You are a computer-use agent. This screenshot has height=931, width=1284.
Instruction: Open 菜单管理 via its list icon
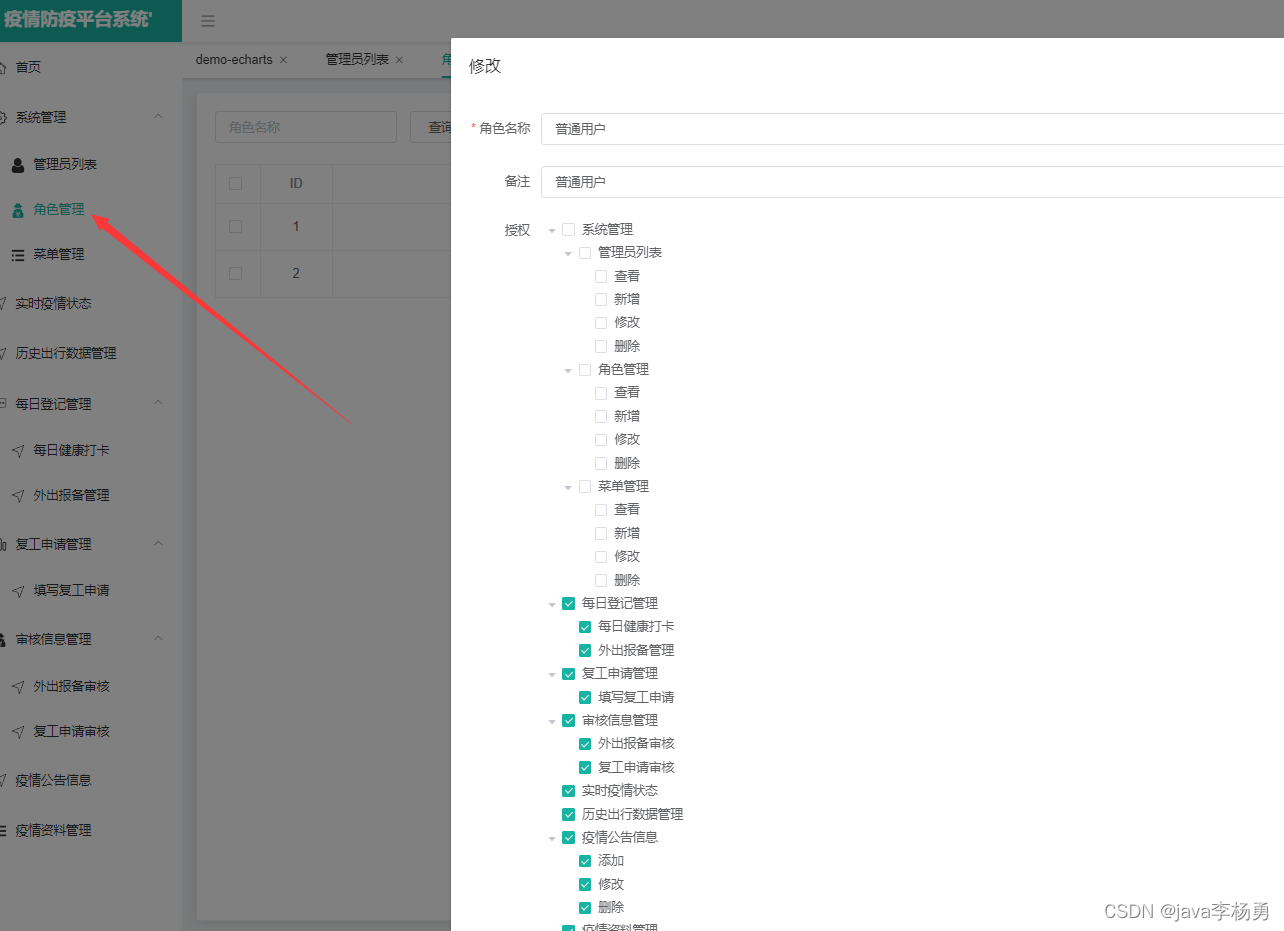(17, 254)
